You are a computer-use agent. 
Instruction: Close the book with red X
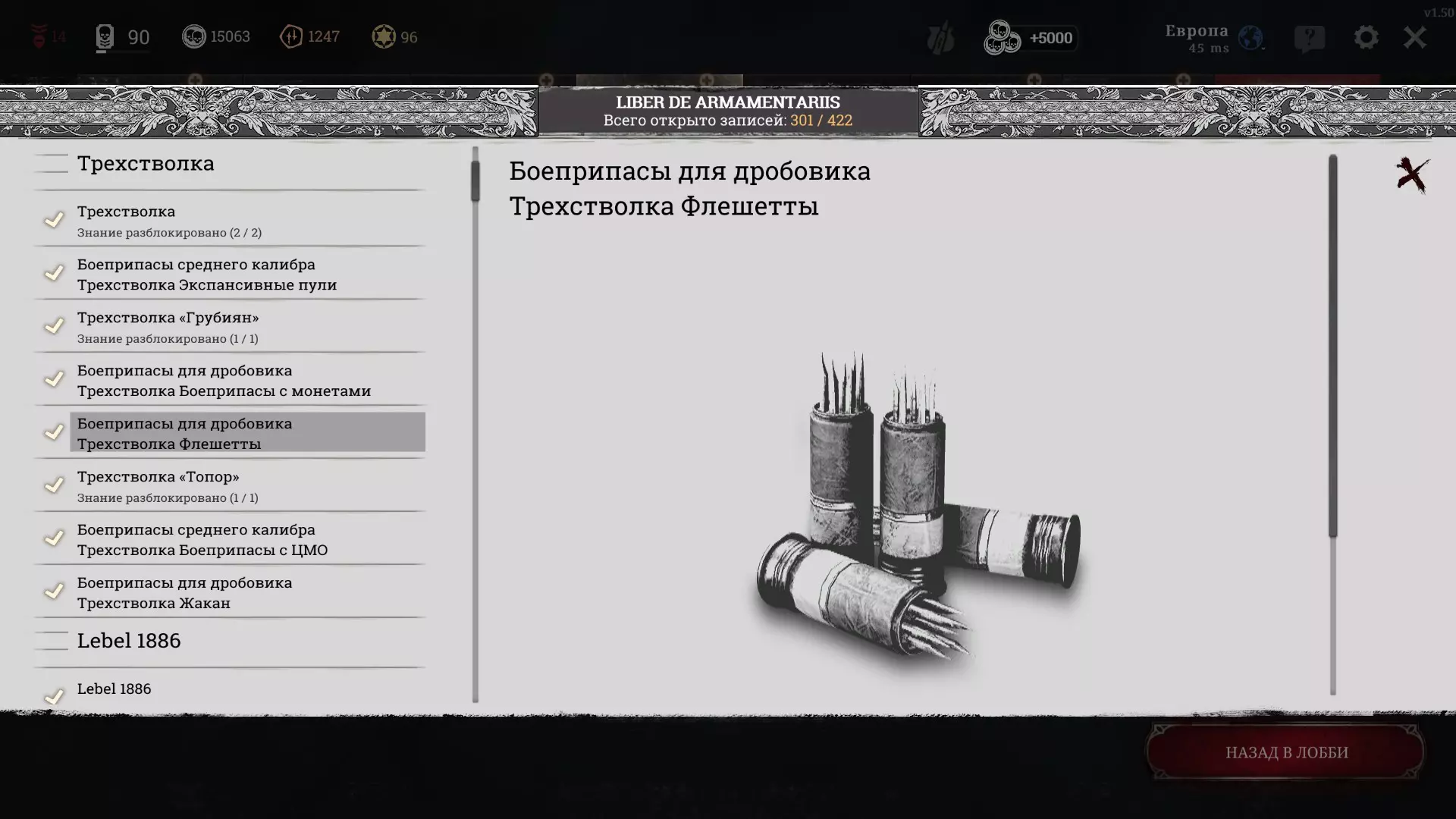click(x=1412, y=175)
